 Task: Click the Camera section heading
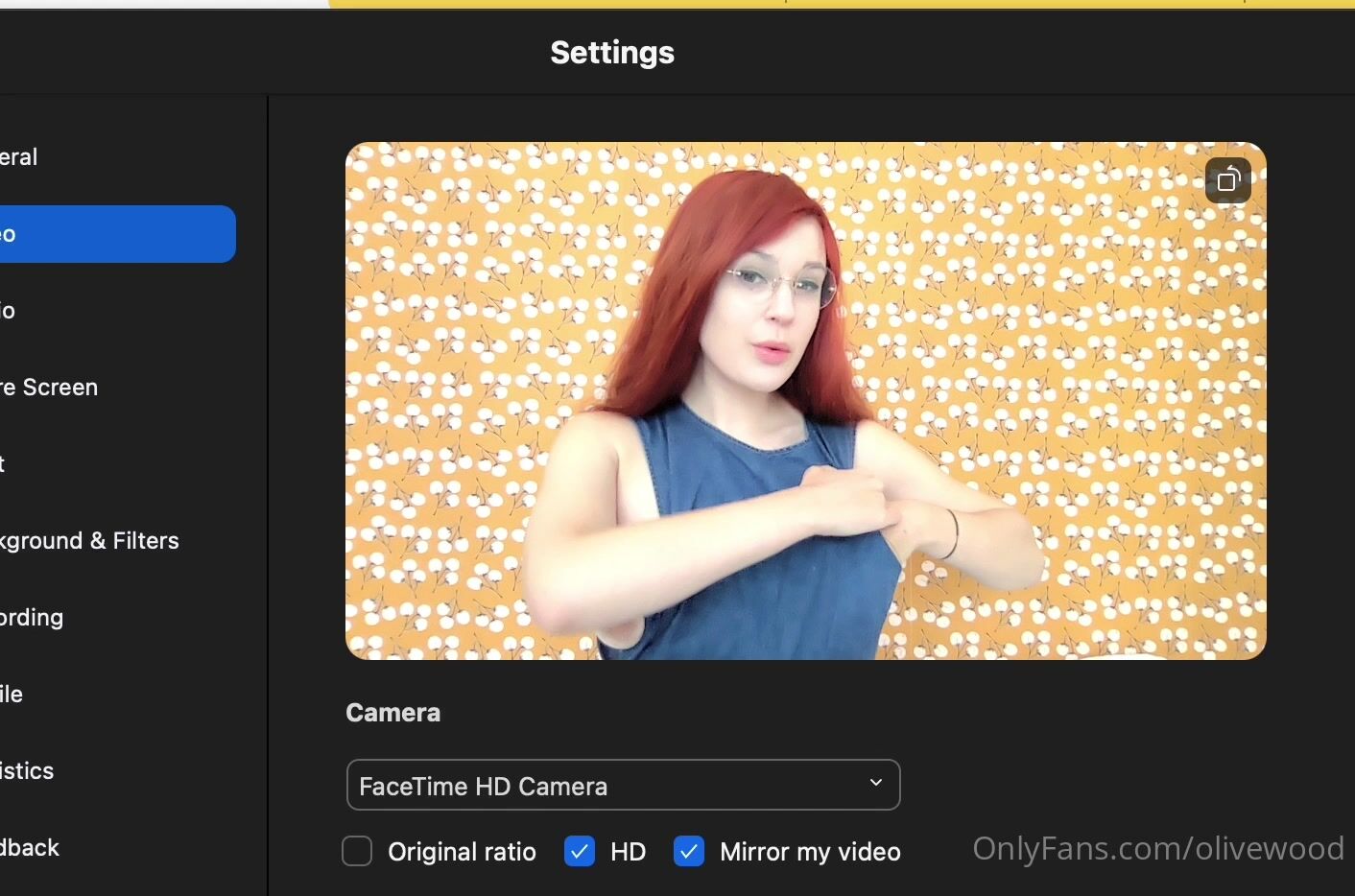393,713
